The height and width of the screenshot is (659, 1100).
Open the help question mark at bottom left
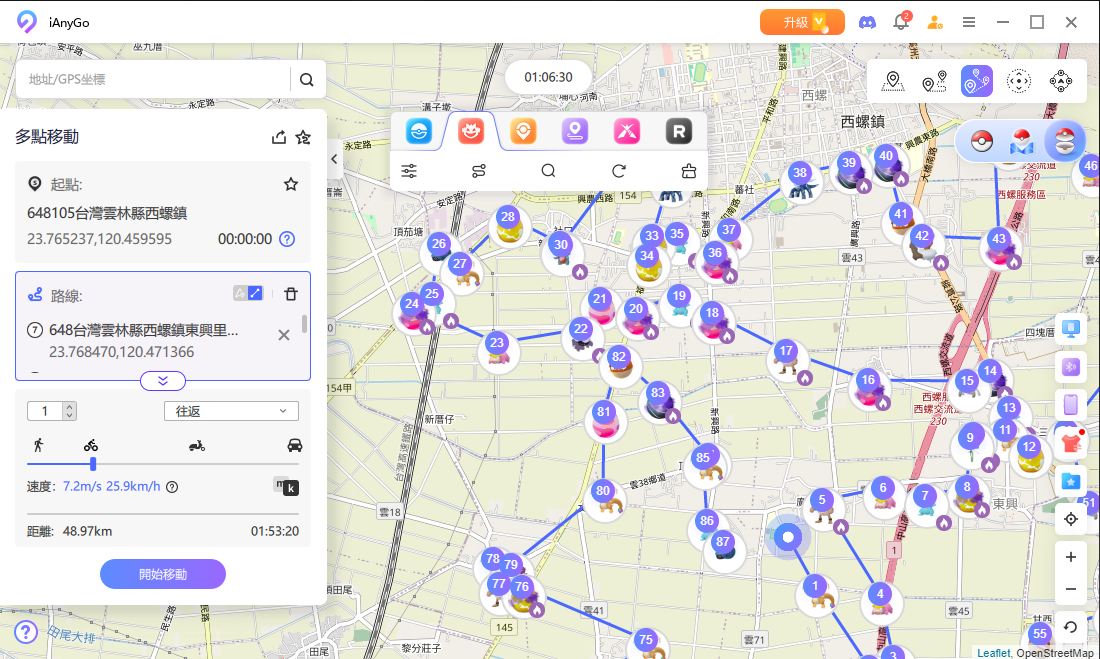26,632
